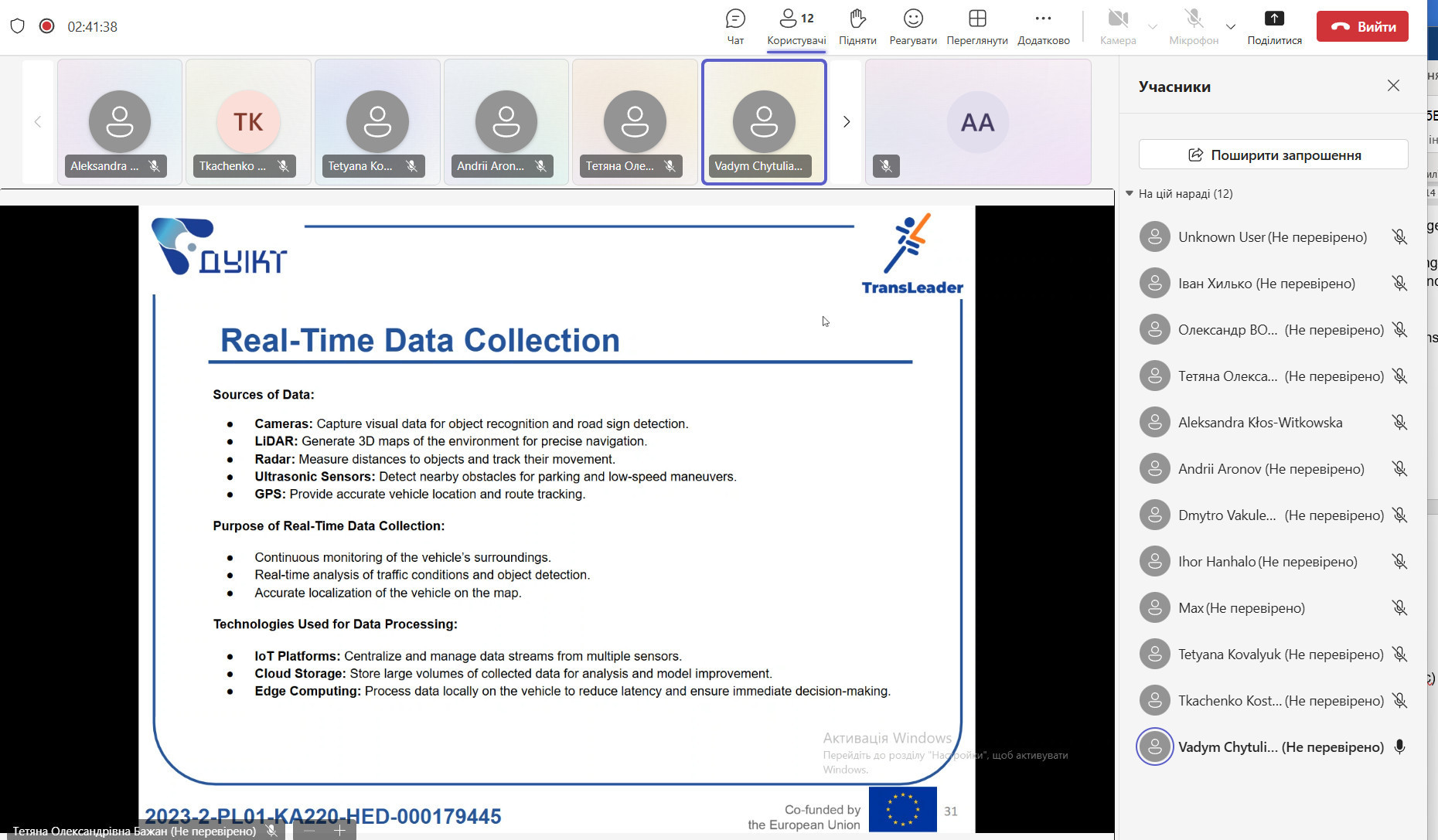Click the Вийти leave button
This screenshot has width=1438, height=840.
pyautogui.click(x=1361, y=26)
